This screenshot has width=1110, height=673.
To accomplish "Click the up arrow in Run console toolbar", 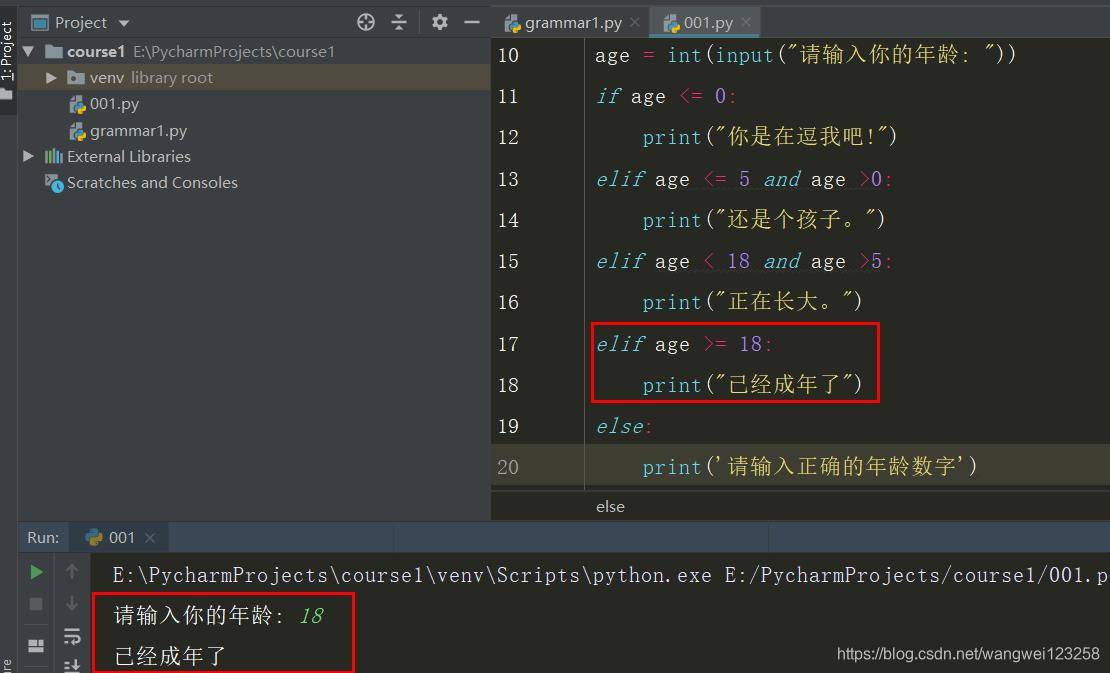I will pos(71,571).
